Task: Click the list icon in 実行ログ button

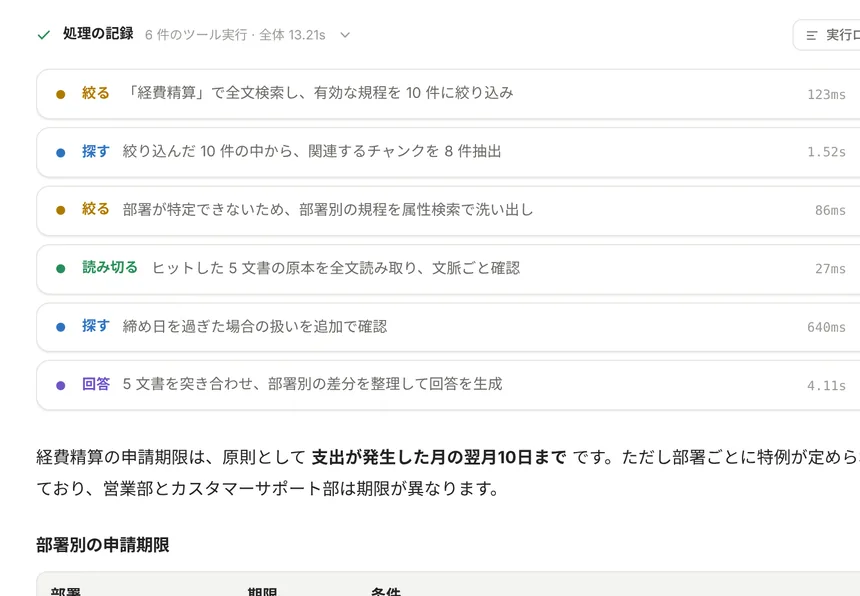Action: [812, 36]
